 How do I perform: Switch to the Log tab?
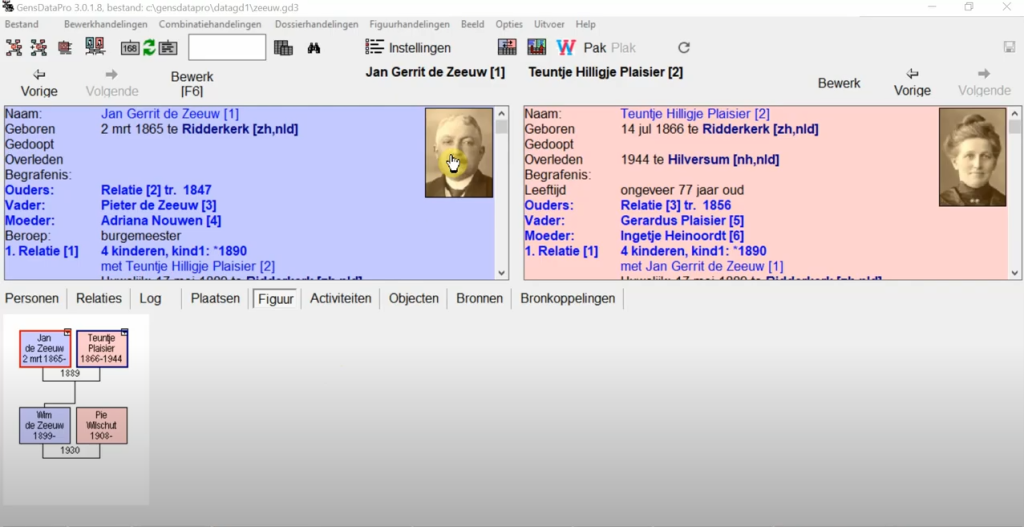click(x=150, y=298)
